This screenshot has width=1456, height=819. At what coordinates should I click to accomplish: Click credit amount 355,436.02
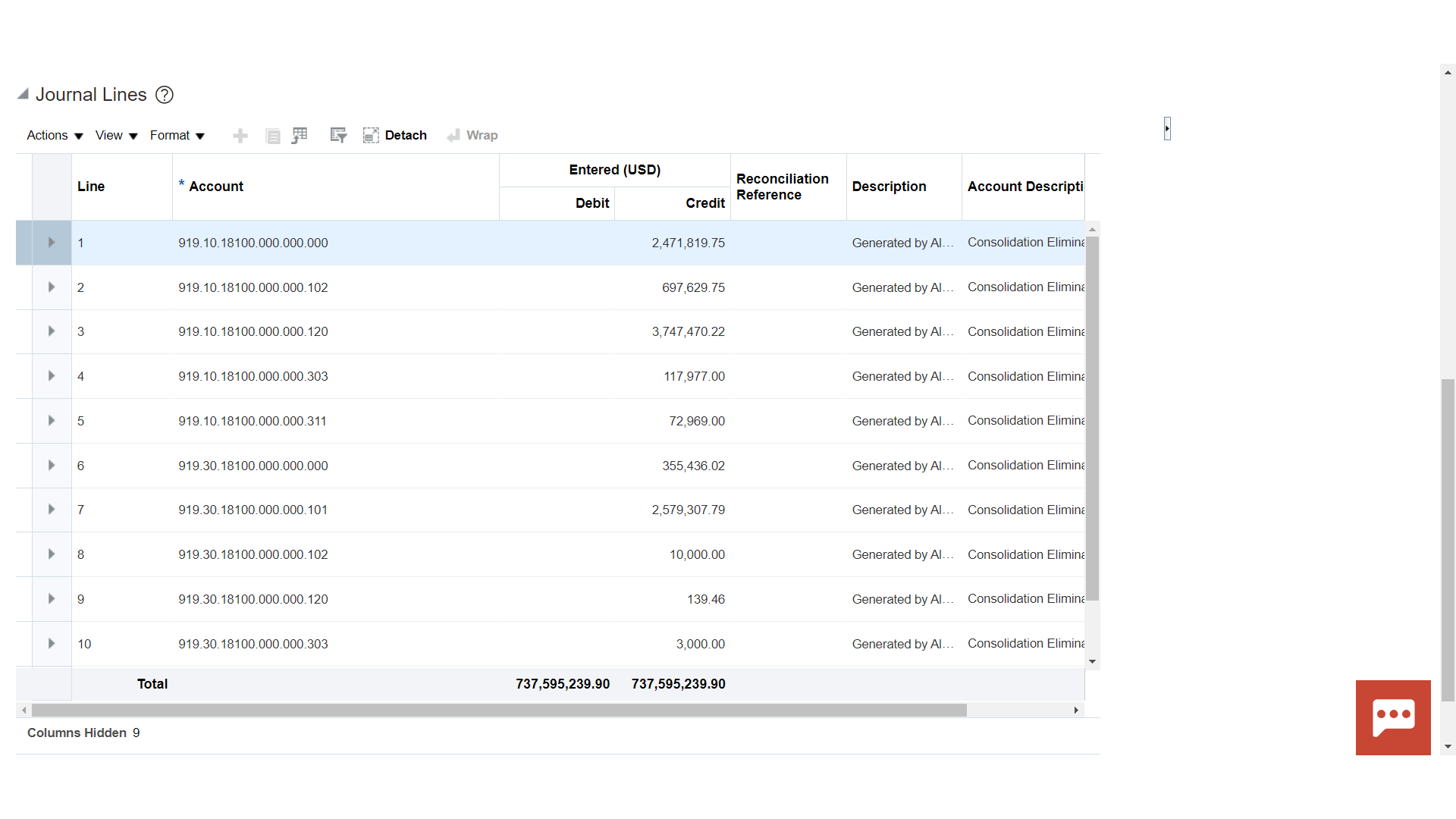pyautogui.click(x=693, y=466)
